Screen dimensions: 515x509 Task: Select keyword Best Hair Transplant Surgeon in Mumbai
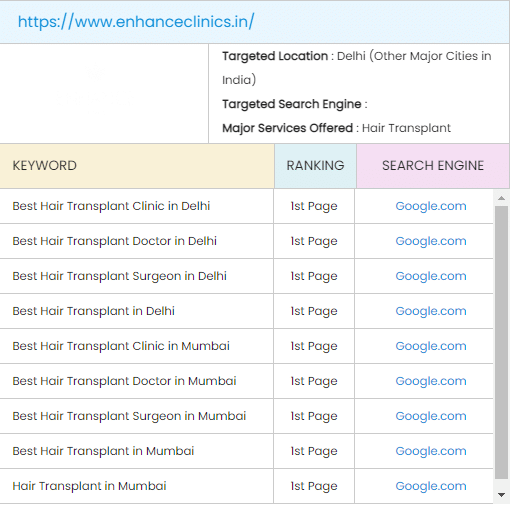(x=129, y=416)
